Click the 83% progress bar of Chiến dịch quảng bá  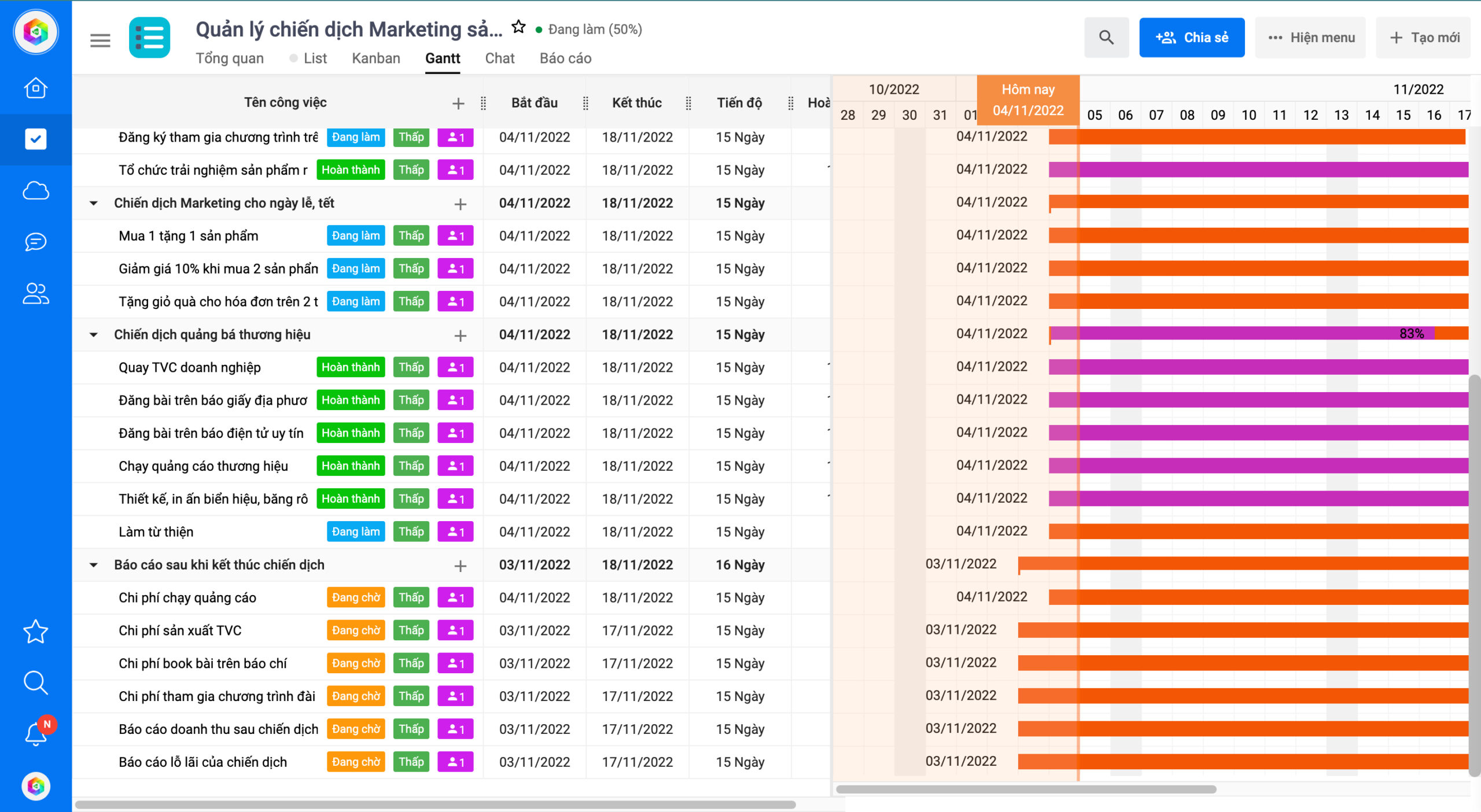[x=1259, y=333]
